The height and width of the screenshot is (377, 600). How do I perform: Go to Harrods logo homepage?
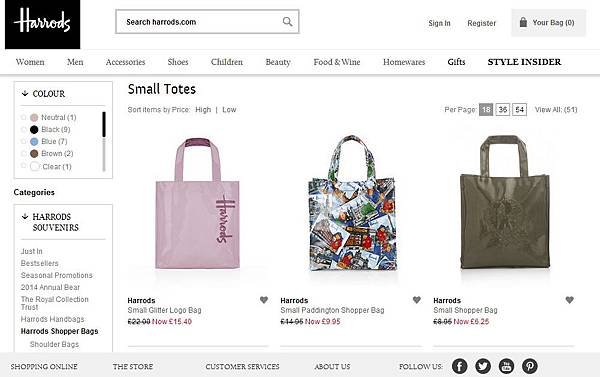point(42,24)
